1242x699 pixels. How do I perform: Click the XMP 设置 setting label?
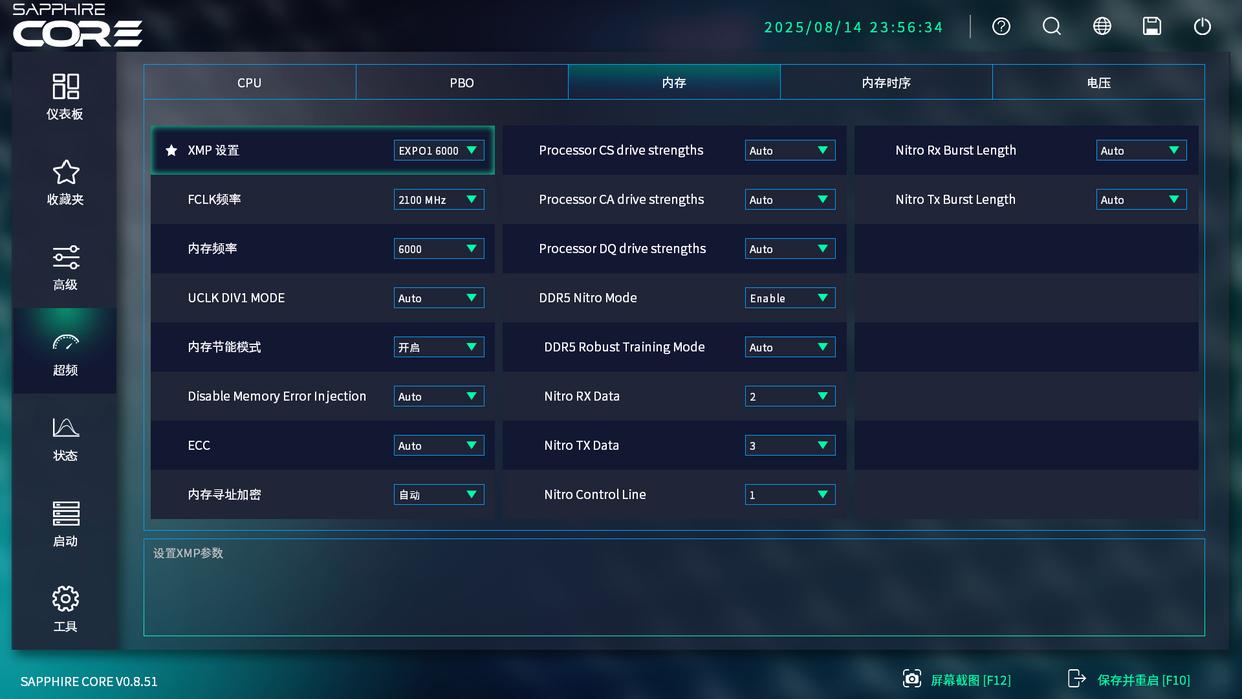(213, 150)
